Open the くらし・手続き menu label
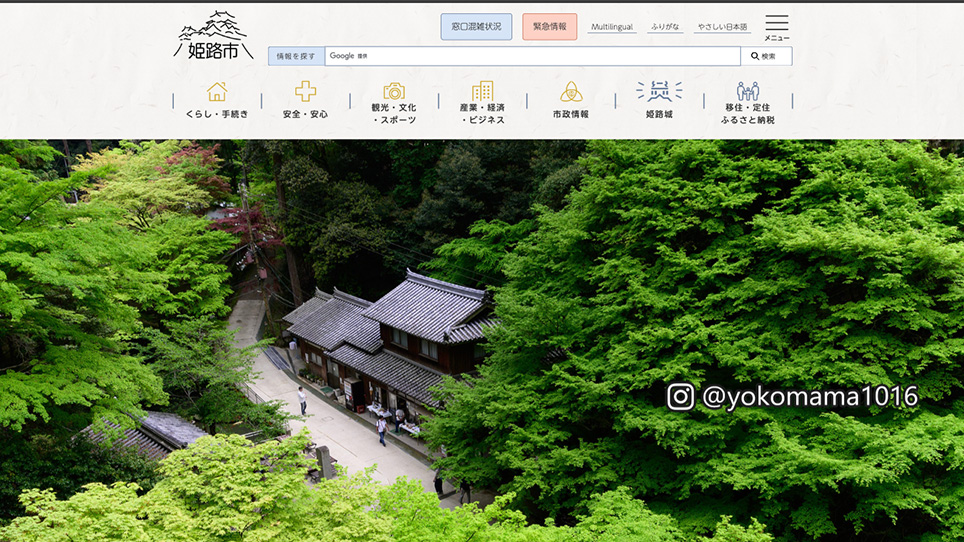Image resolution: width=964 pixels, height=542 pixels. 216,114
